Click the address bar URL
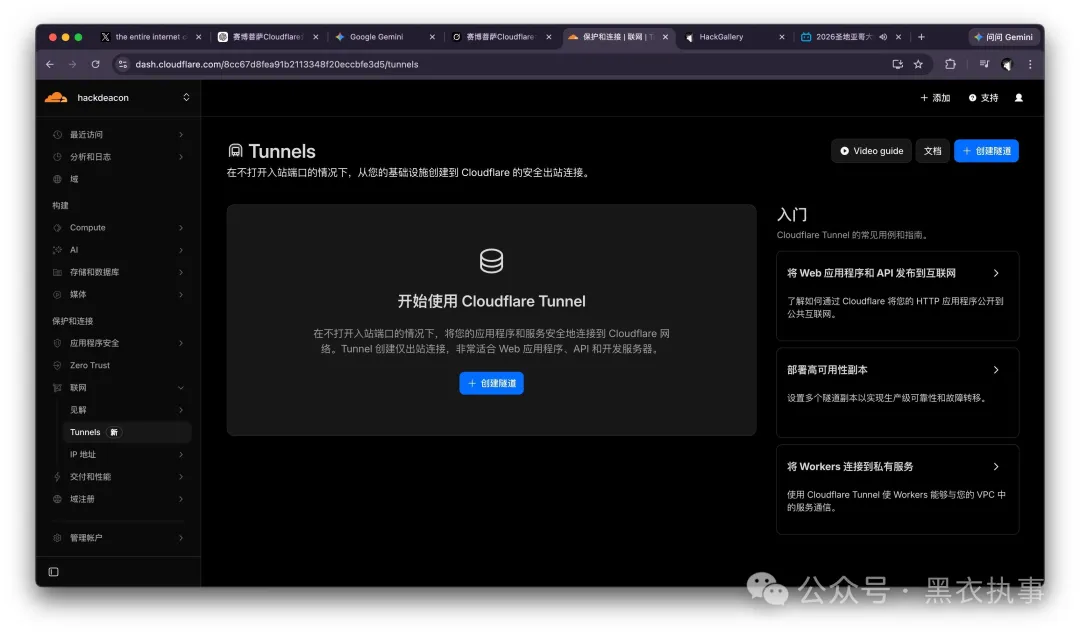 pos(276,64)
